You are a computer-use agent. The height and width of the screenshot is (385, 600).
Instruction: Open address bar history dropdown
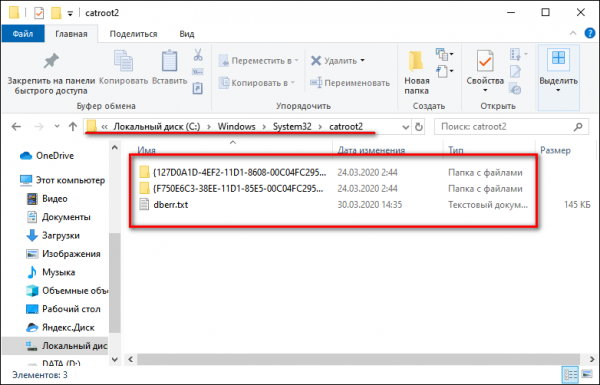pyautogui.click(x=406, y=127)
